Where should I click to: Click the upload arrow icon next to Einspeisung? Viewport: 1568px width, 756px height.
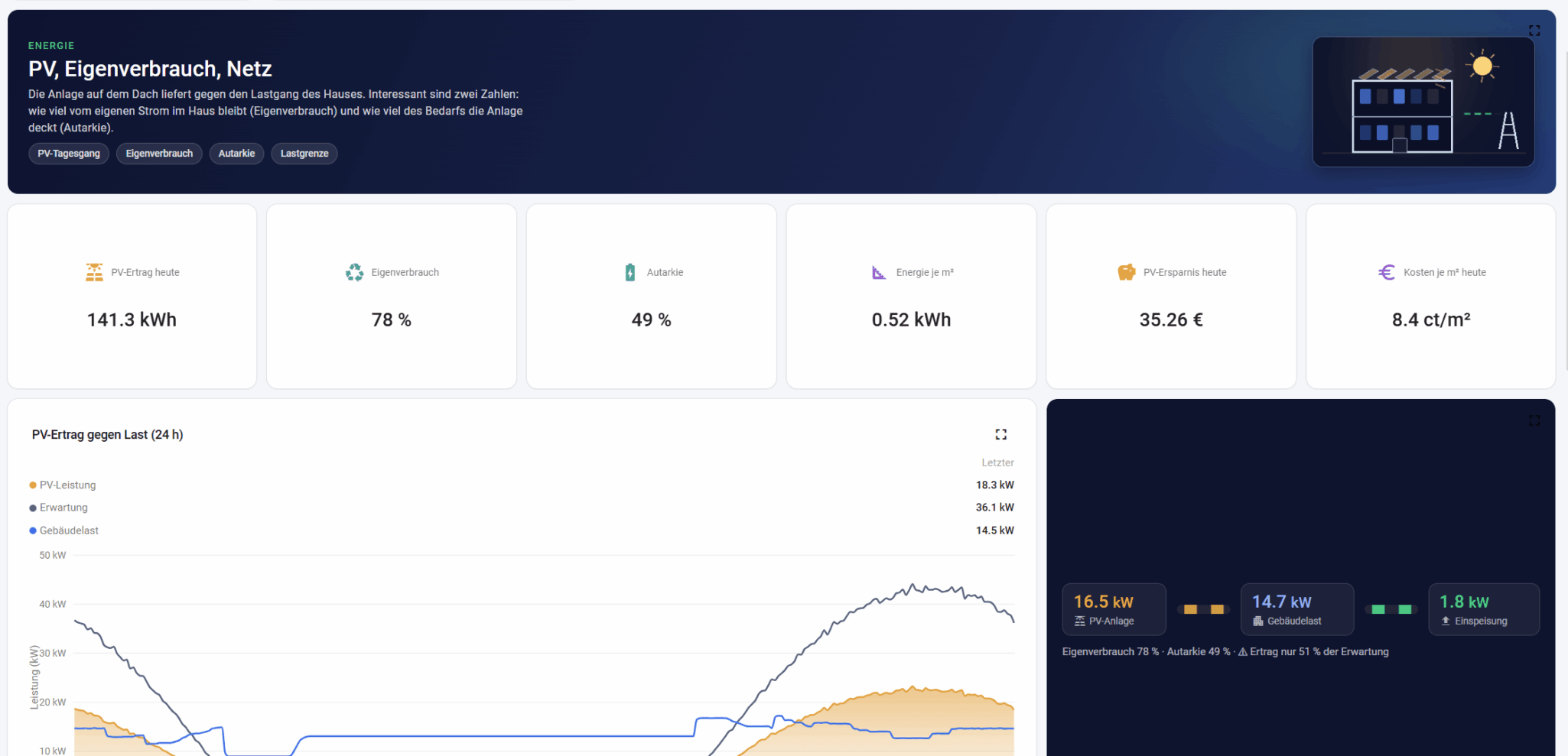tap(1446, 621)
